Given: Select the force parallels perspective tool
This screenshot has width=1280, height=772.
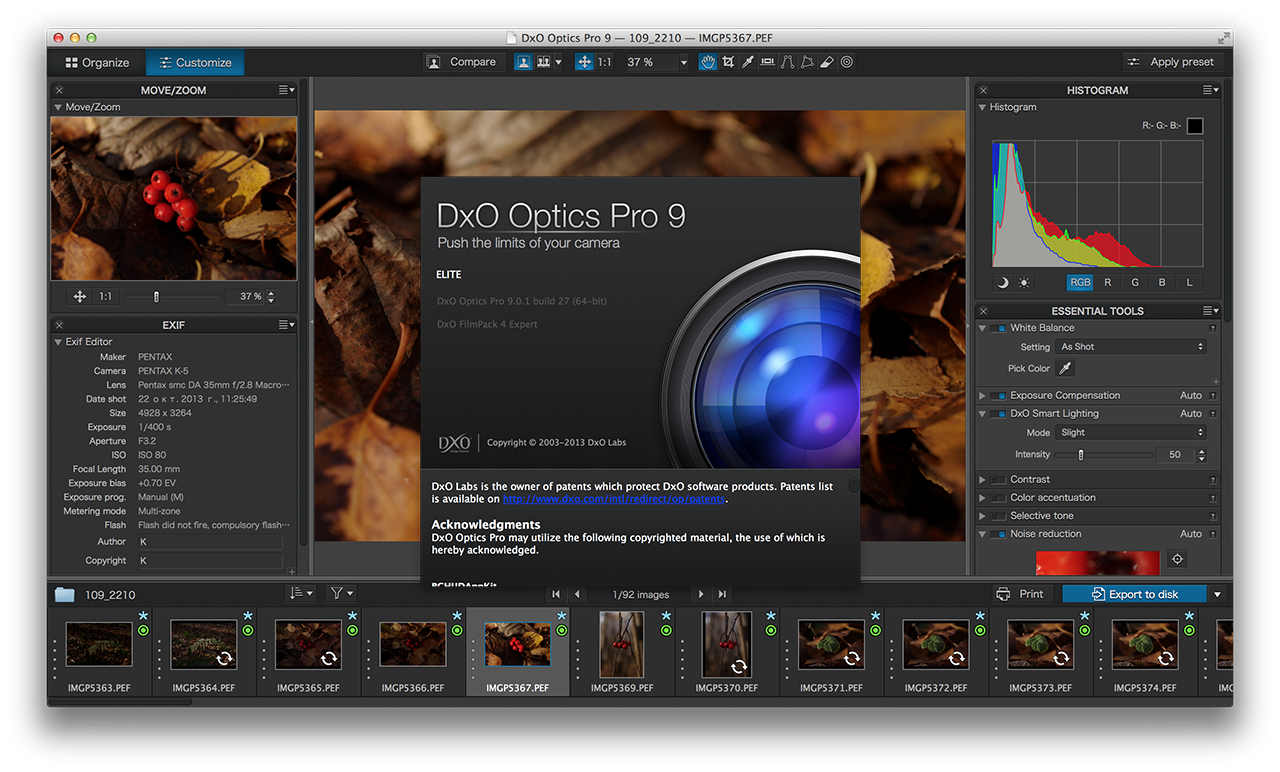Looking at the screenshot, I should 787,62.
